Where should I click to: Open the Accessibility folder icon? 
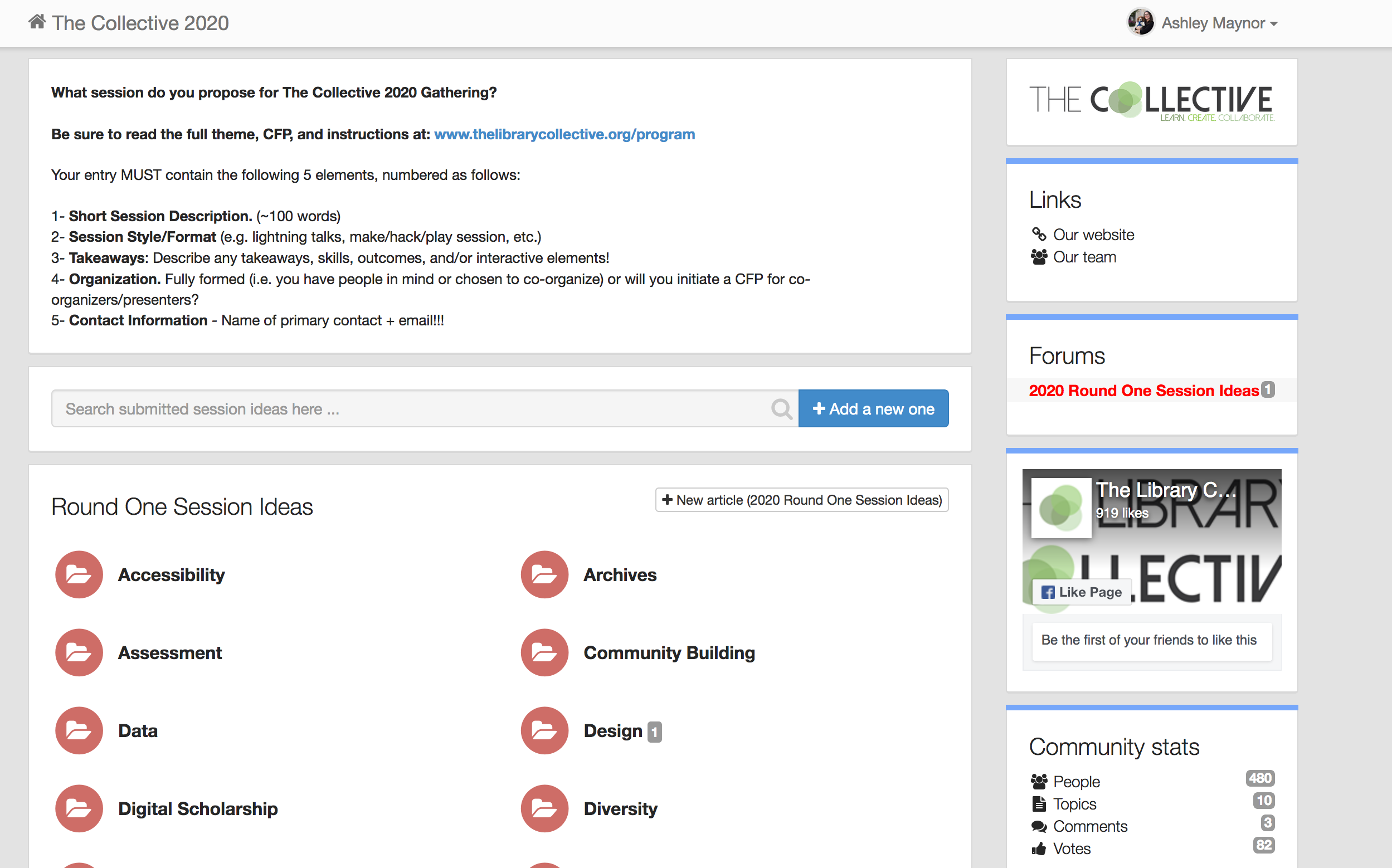79,574
